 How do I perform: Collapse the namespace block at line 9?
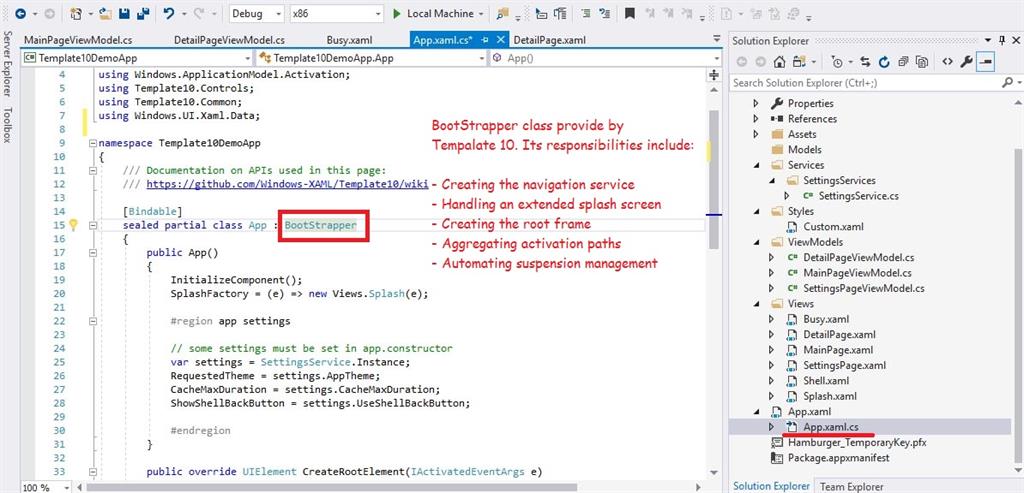pos(92,143)
